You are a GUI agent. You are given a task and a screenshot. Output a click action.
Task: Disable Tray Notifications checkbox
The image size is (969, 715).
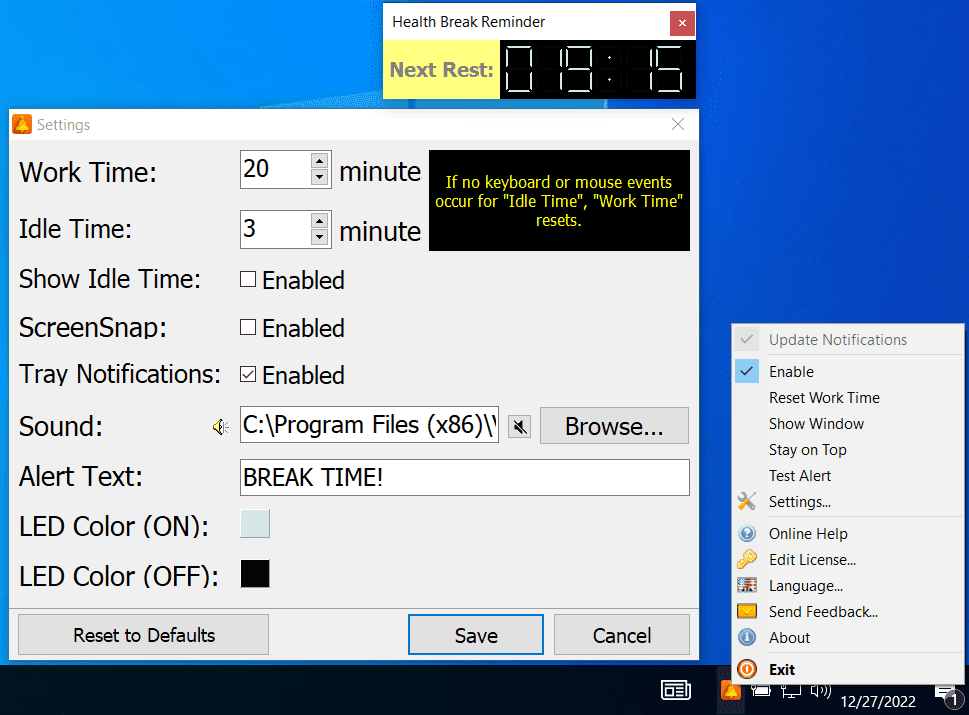pos(248,374)
